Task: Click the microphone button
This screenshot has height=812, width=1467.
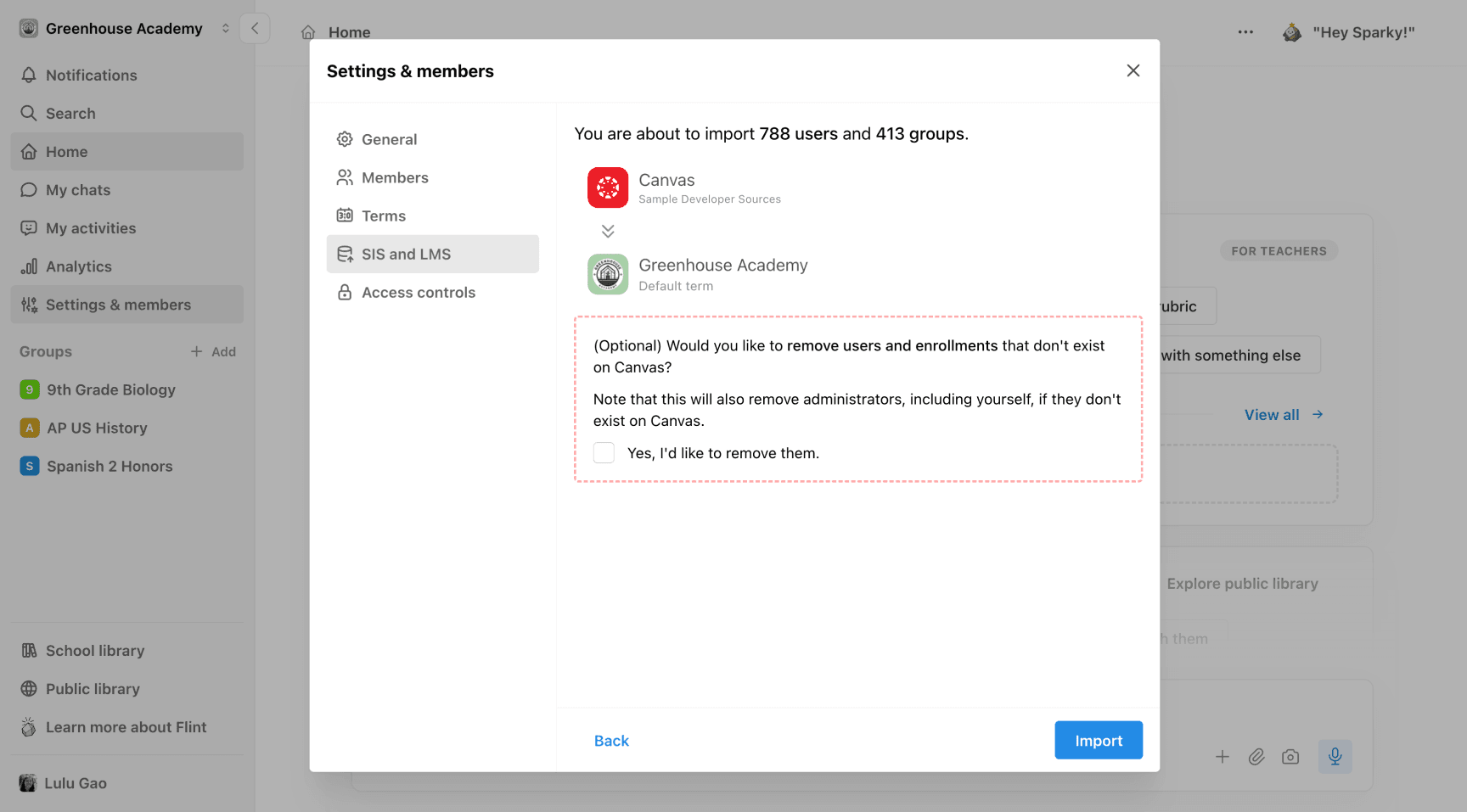Action: point(1335,756)
